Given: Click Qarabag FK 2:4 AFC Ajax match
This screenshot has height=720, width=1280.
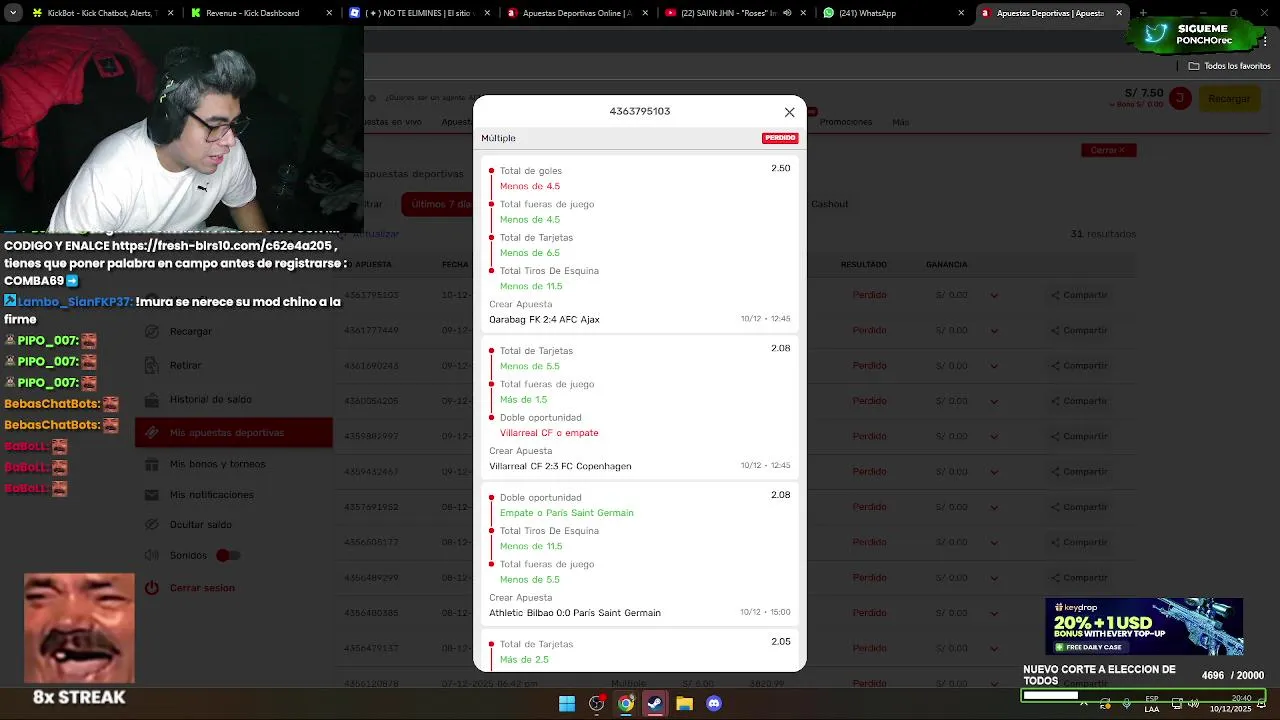Looking at the screenshot, I should click(544, 319).
